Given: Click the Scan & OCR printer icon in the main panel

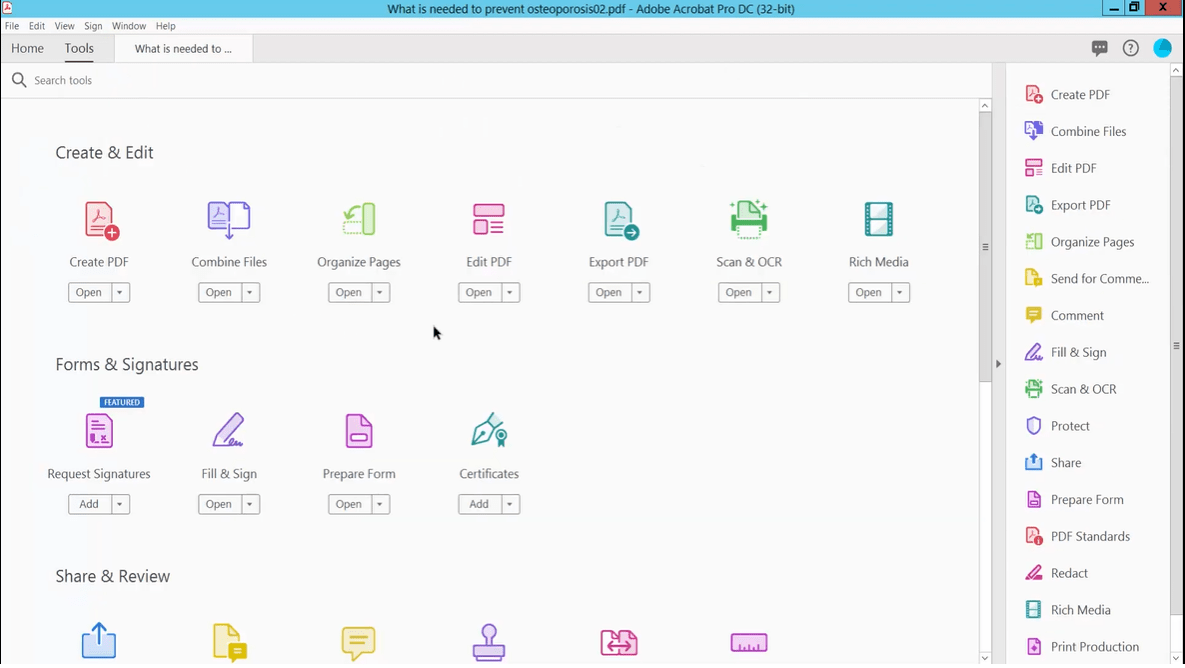Looking at the screenshot, I should [749, 219].
